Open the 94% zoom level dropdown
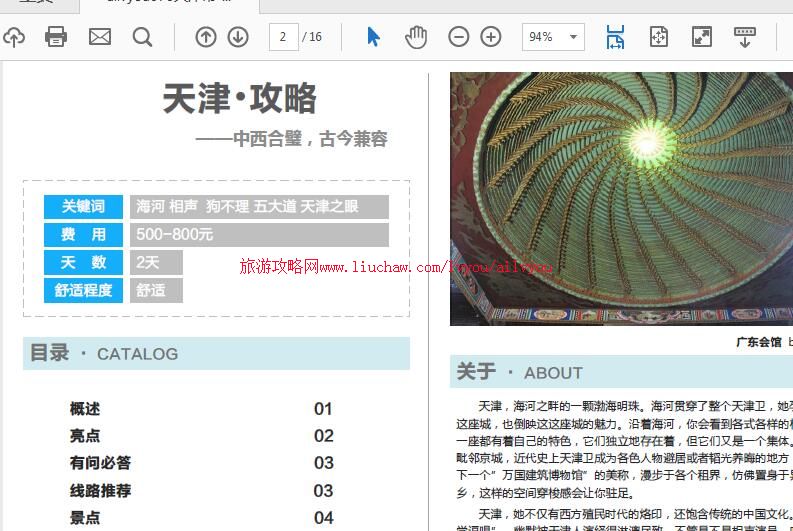 pyautogui.click(x=553, y=37)
